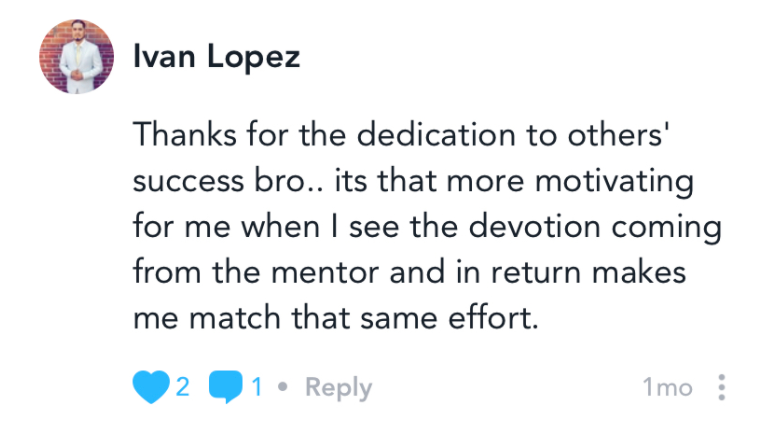This screenshot has height=436, width=784.
Task: Click the word success in the comment
Action: 188,181
